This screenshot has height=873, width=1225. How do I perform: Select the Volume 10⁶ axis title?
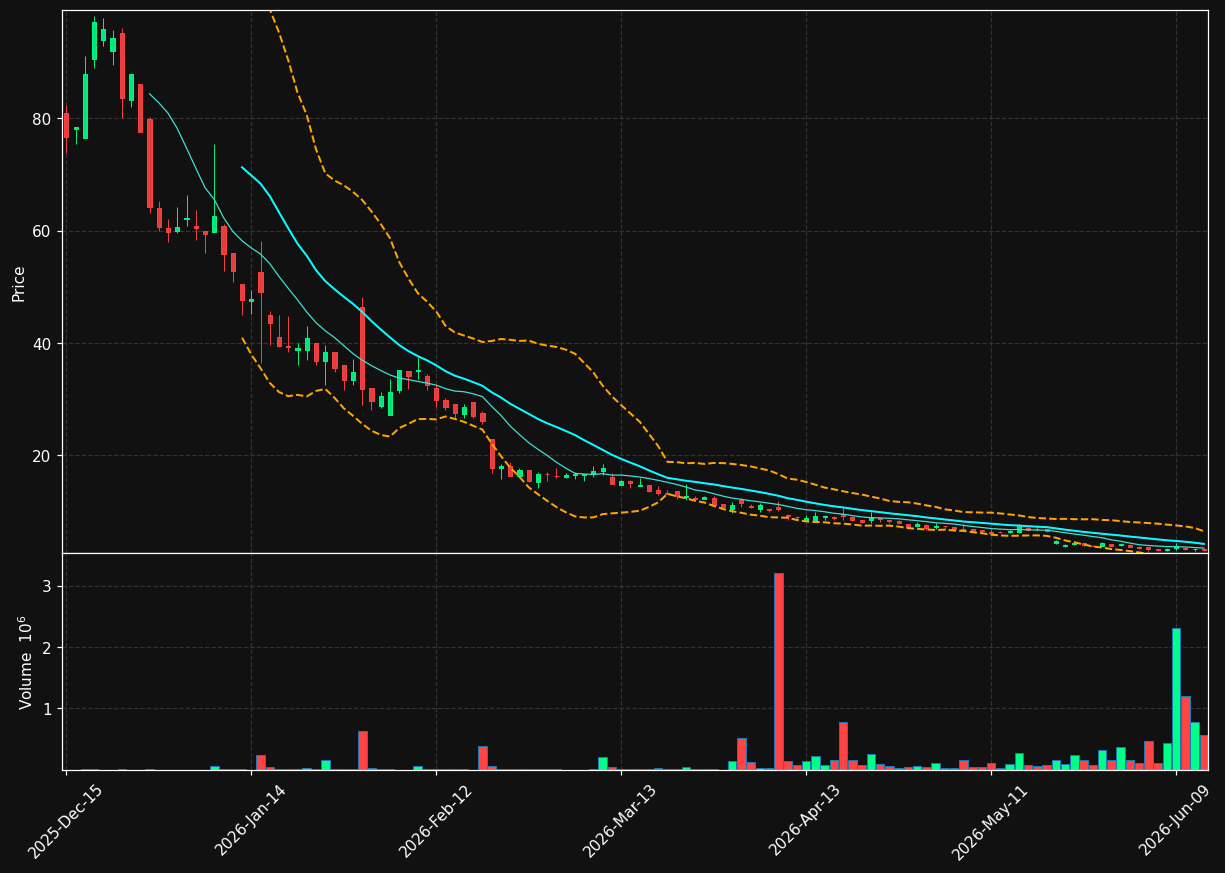coord(25,662)
